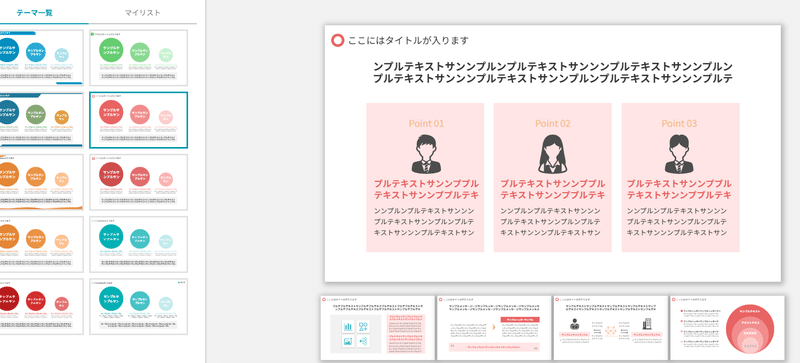Choose the dark red circles theme in the right column
800x363 pixels.
tap(139, 182)
